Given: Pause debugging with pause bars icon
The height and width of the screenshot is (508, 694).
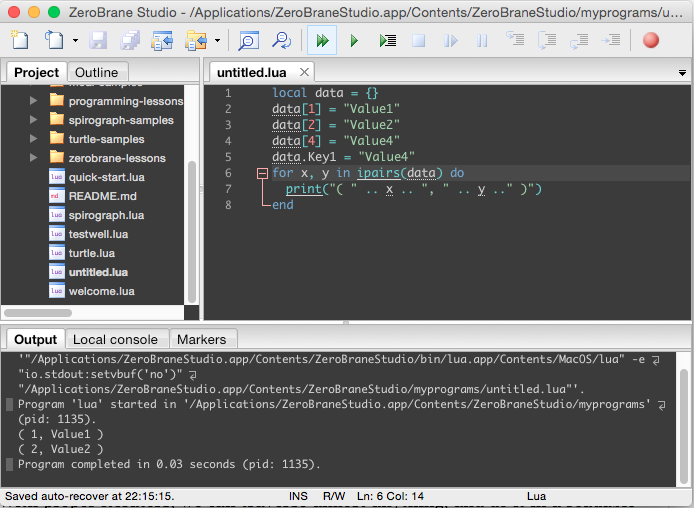Looking at the screenshot, I should [482, 40].
